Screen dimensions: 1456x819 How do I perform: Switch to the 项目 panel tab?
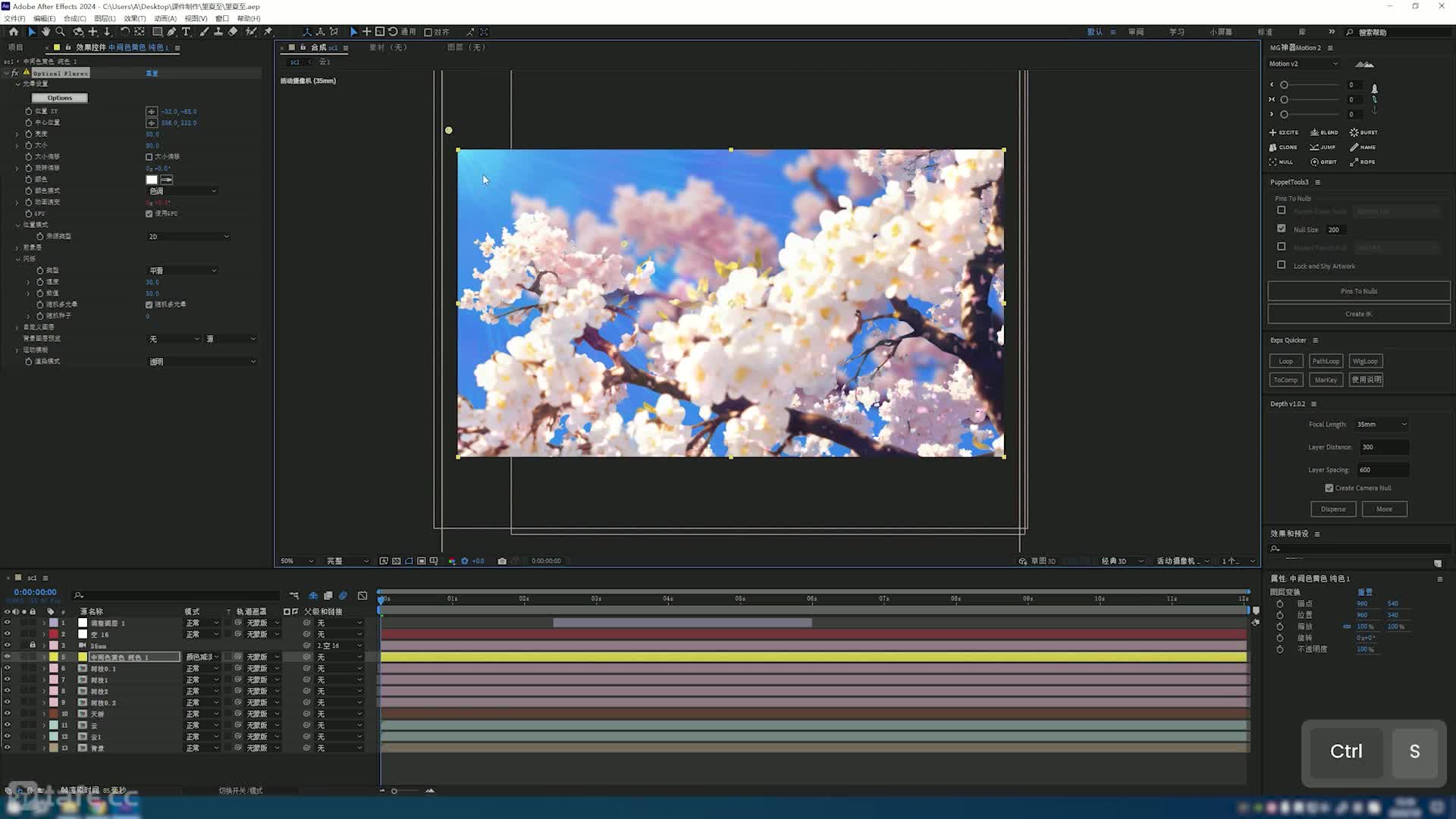pos(16,47)
